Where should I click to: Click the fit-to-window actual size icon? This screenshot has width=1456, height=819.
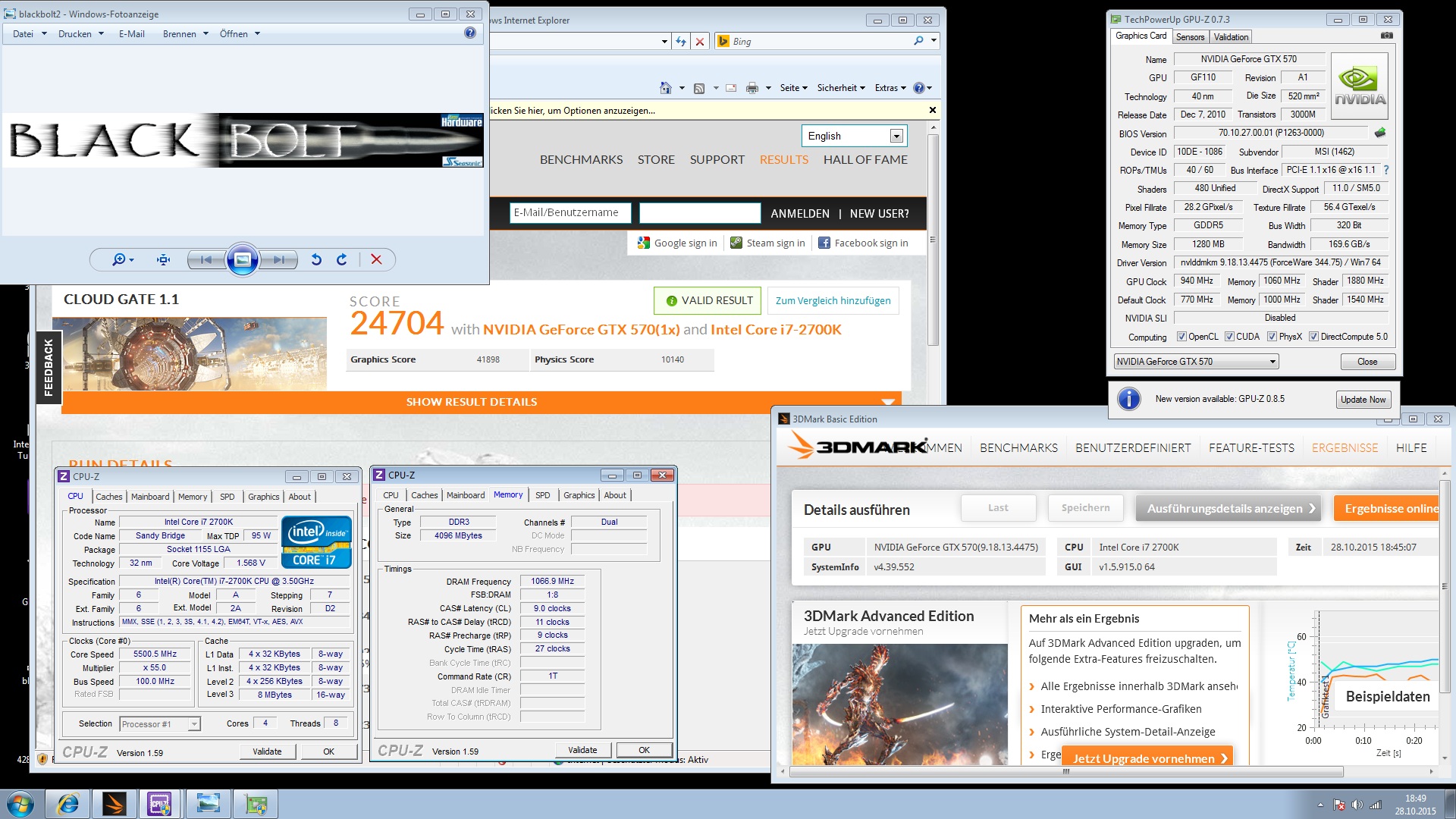tap(163, 259)
